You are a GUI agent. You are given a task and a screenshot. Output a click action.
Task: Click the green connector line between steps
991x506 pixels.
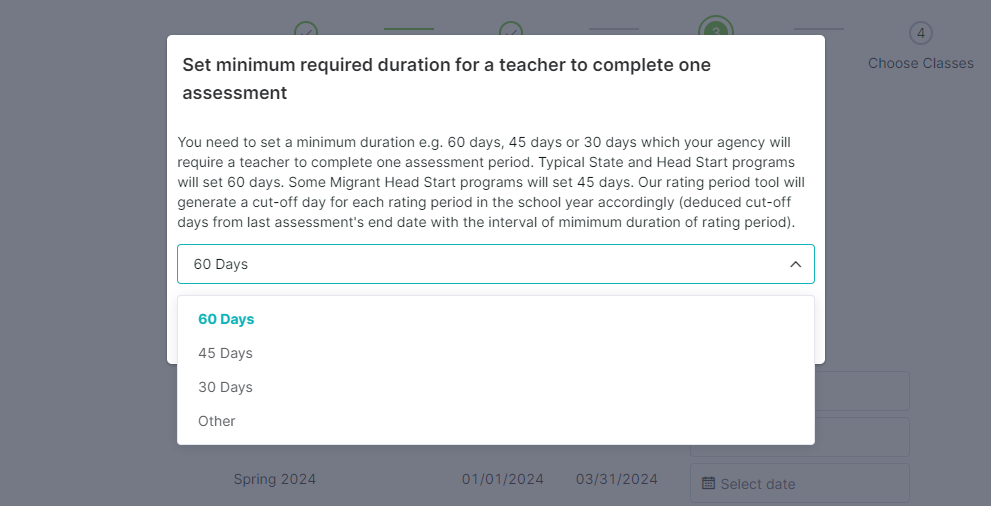tap(409, 29)
